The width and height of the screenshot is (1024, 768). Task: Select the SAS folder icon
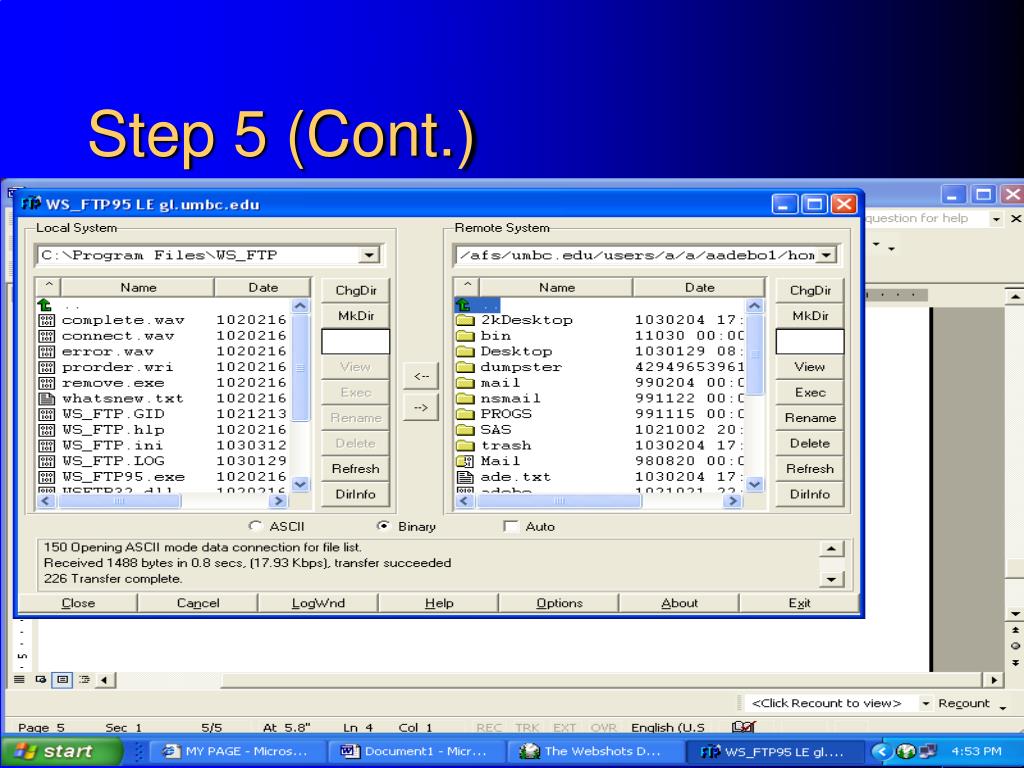(465, 430)
